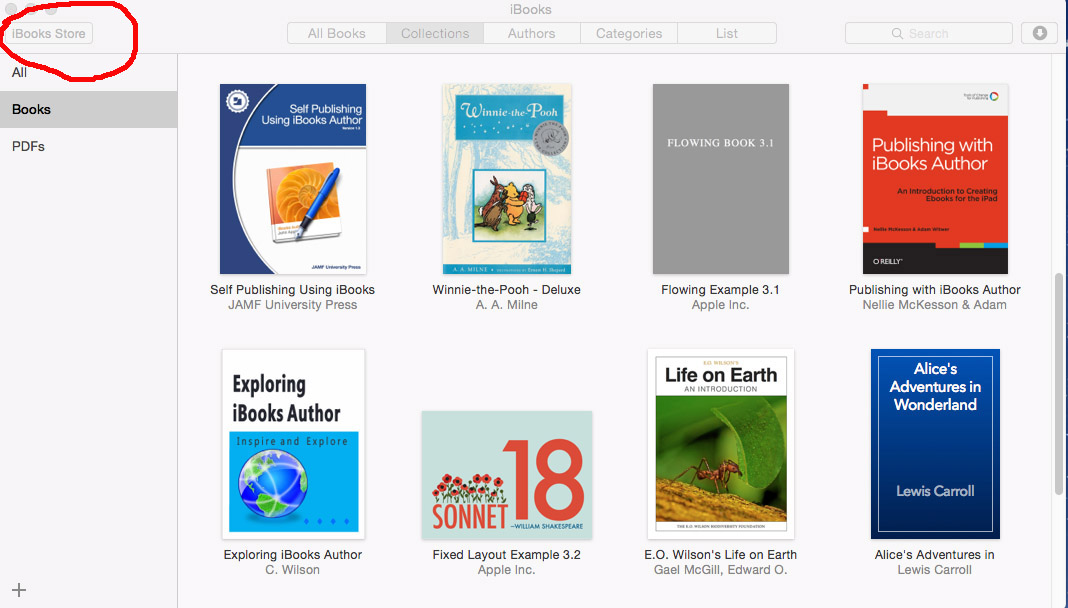Open the Winnie-the-Pooh book cover
Screen dimensions: 1068x608
point(507,179)
